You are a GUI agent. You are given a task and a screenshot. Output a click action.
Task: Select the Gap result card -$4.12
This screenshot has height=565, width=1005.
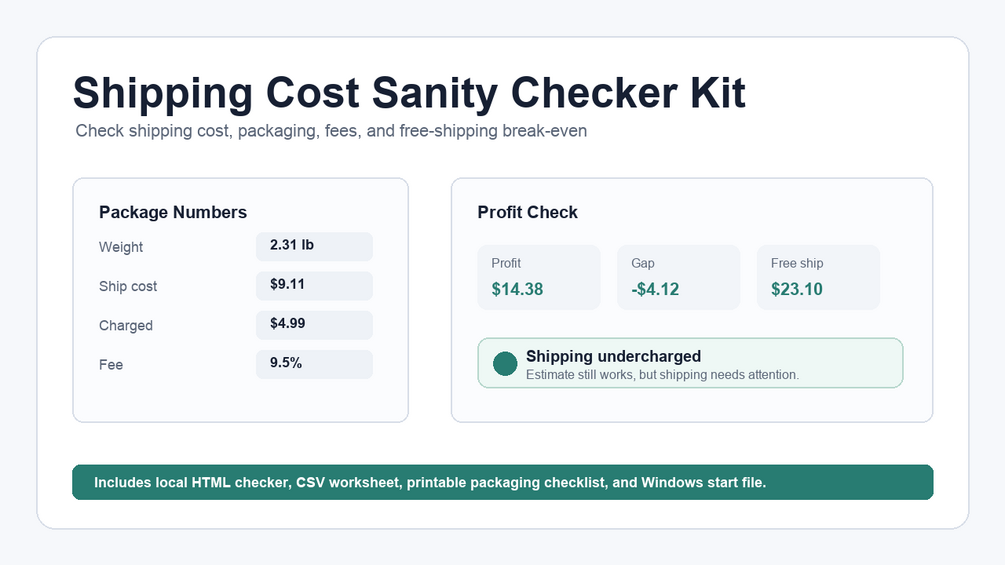coord(679,277)
